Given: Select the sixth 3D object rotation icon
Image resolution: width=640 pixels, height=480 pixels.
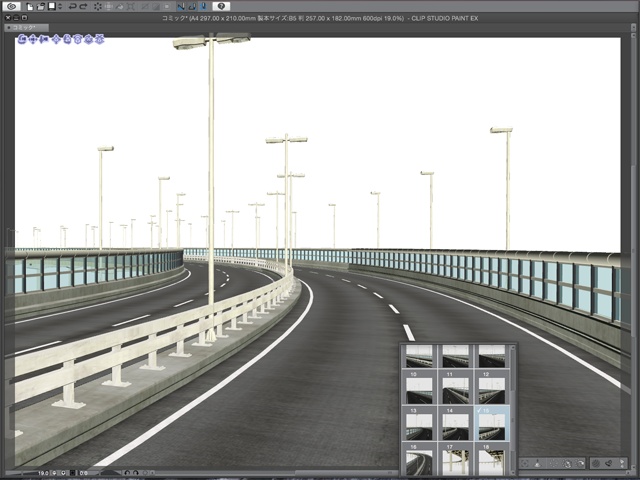Looking at the screenshot, I should 78,39.
